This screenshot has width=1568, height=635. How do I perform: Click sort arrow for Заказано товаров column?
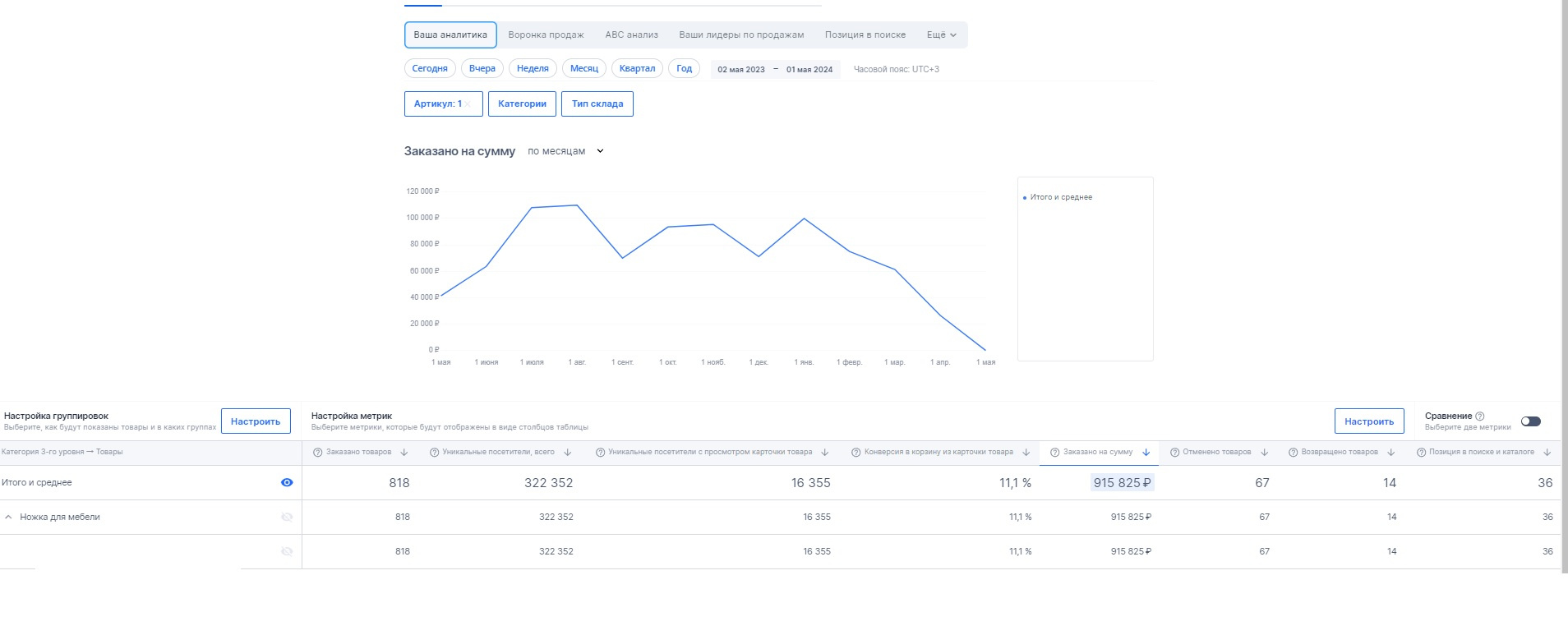pyautogui.click(x=404, y=453)
